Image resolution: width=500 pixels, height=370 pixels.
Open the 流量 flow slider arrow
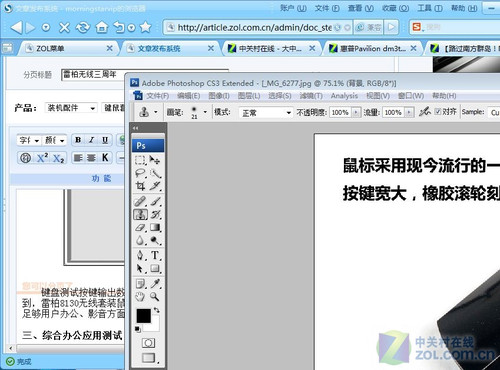coord(409,112)
